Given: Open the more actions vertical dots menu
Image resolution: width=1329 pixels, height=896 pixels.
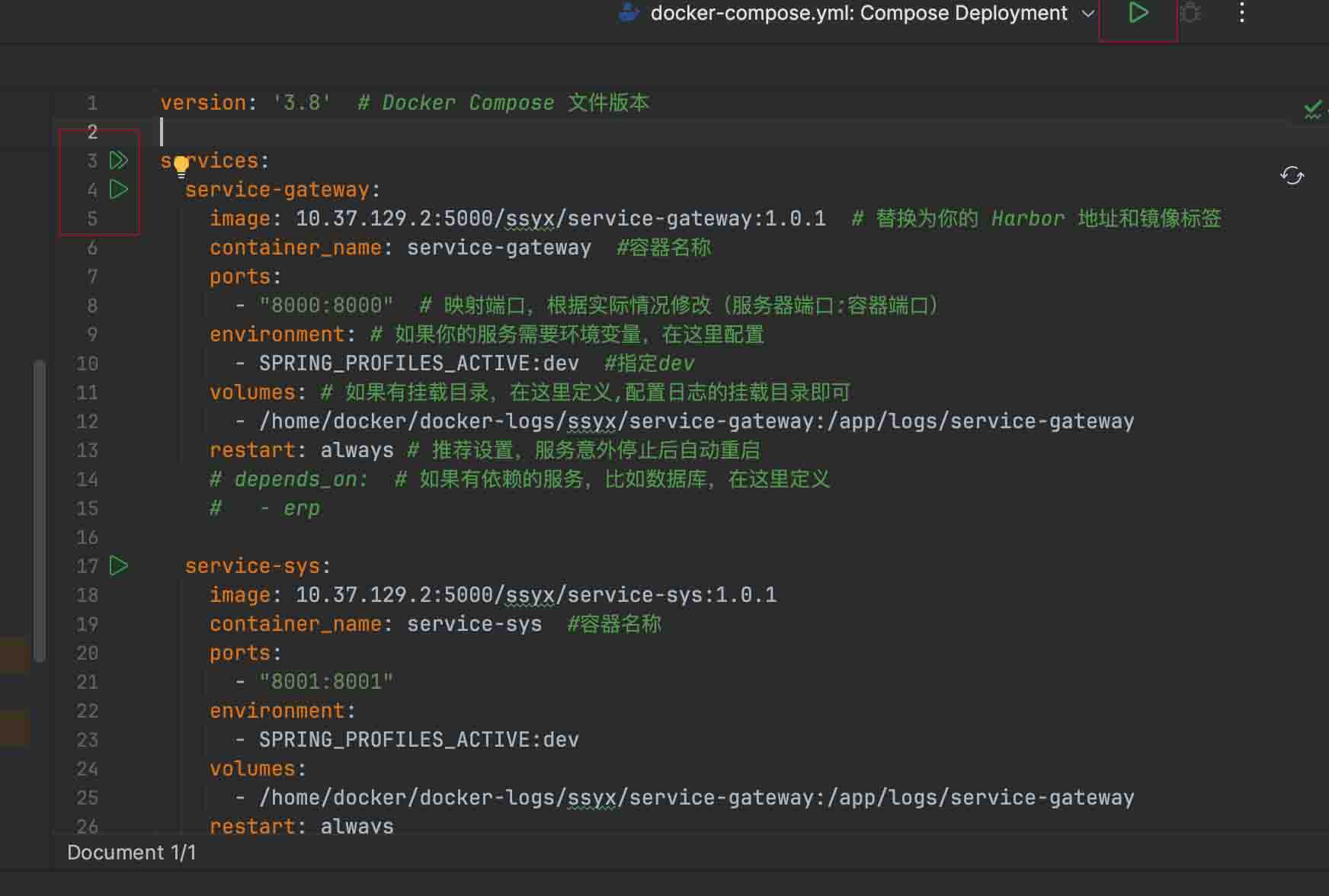Looking at the screenshot, I should tap(1241, 13).
